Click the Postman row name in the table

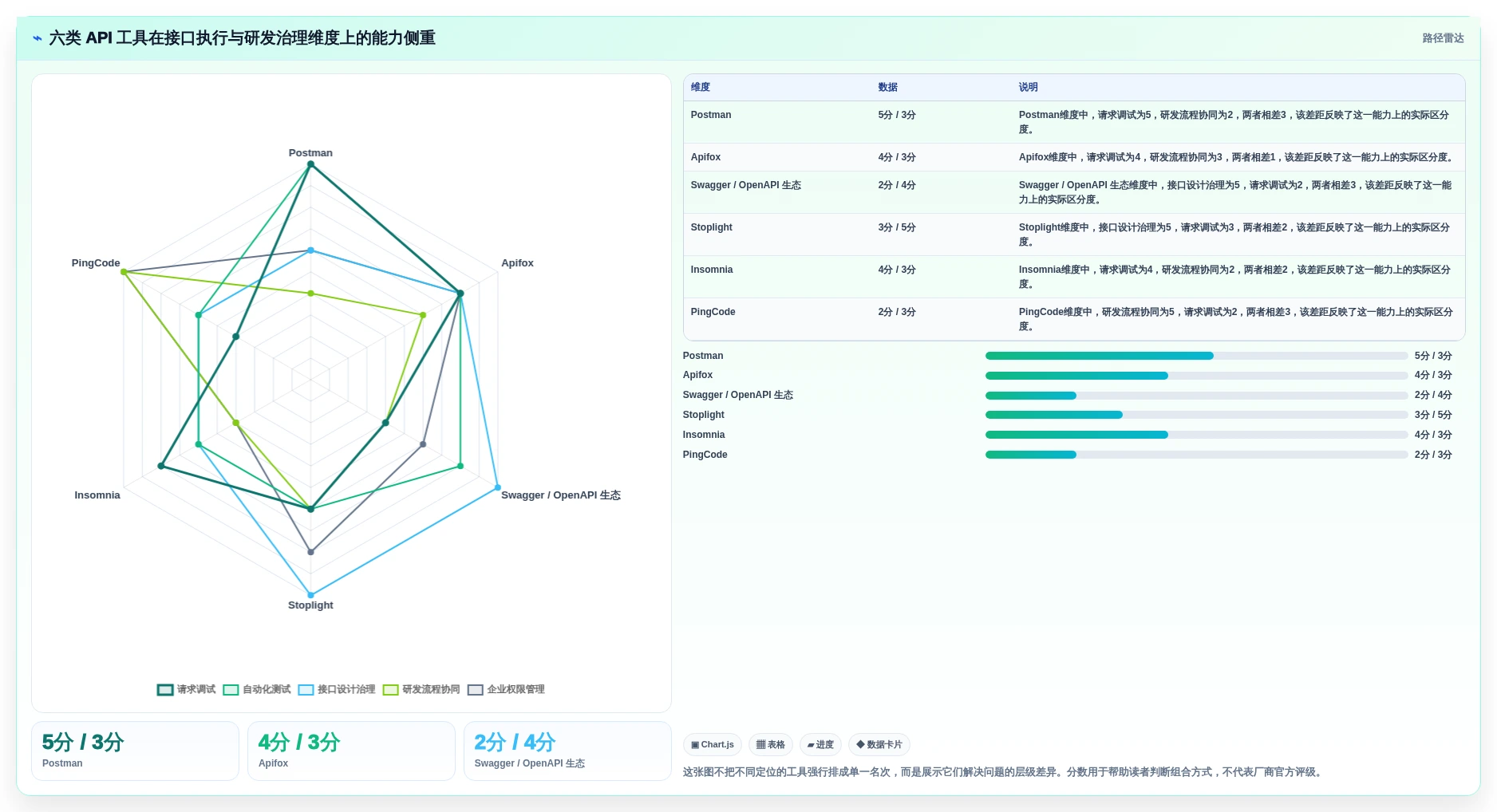[x=711, y=115]
